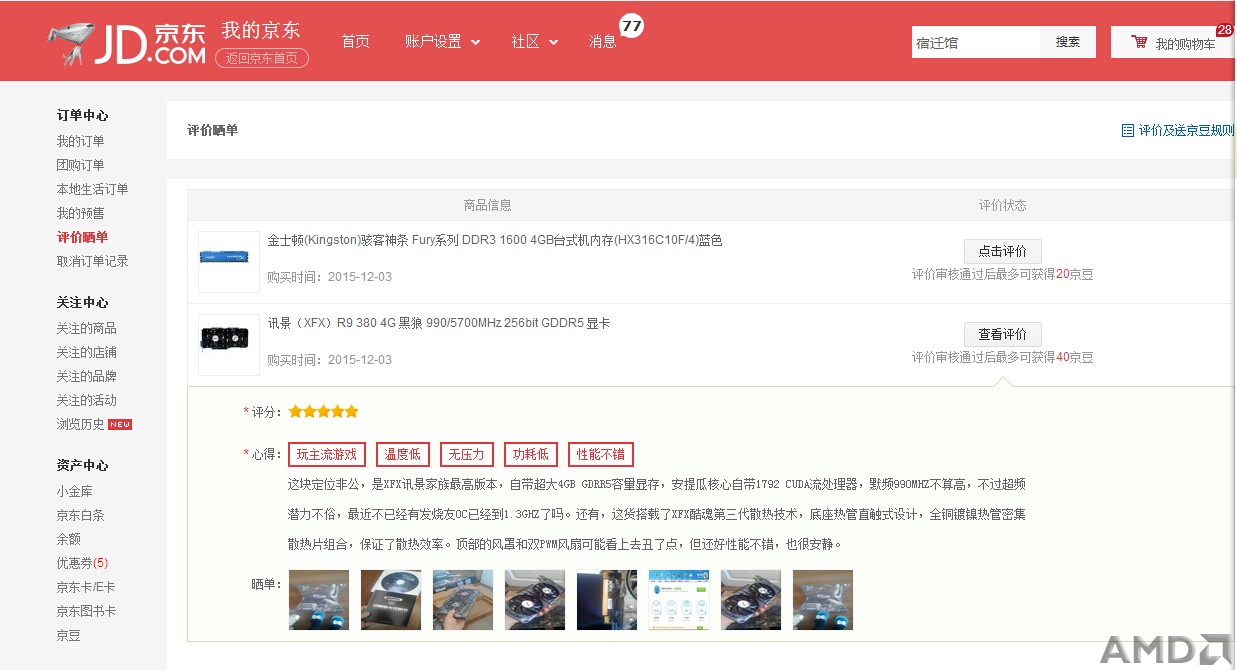Open 关注的活动 in sidebar

coord(86,400)
